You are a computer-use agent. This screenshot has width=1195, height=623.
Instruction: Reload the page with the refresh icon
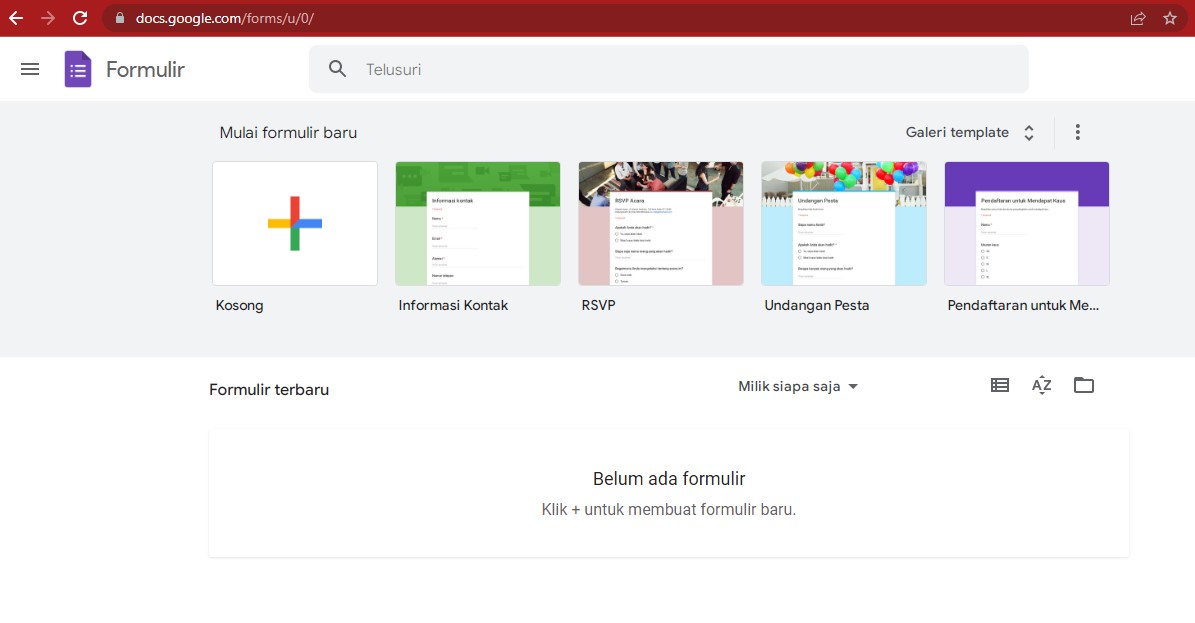(x=78, y=17)
